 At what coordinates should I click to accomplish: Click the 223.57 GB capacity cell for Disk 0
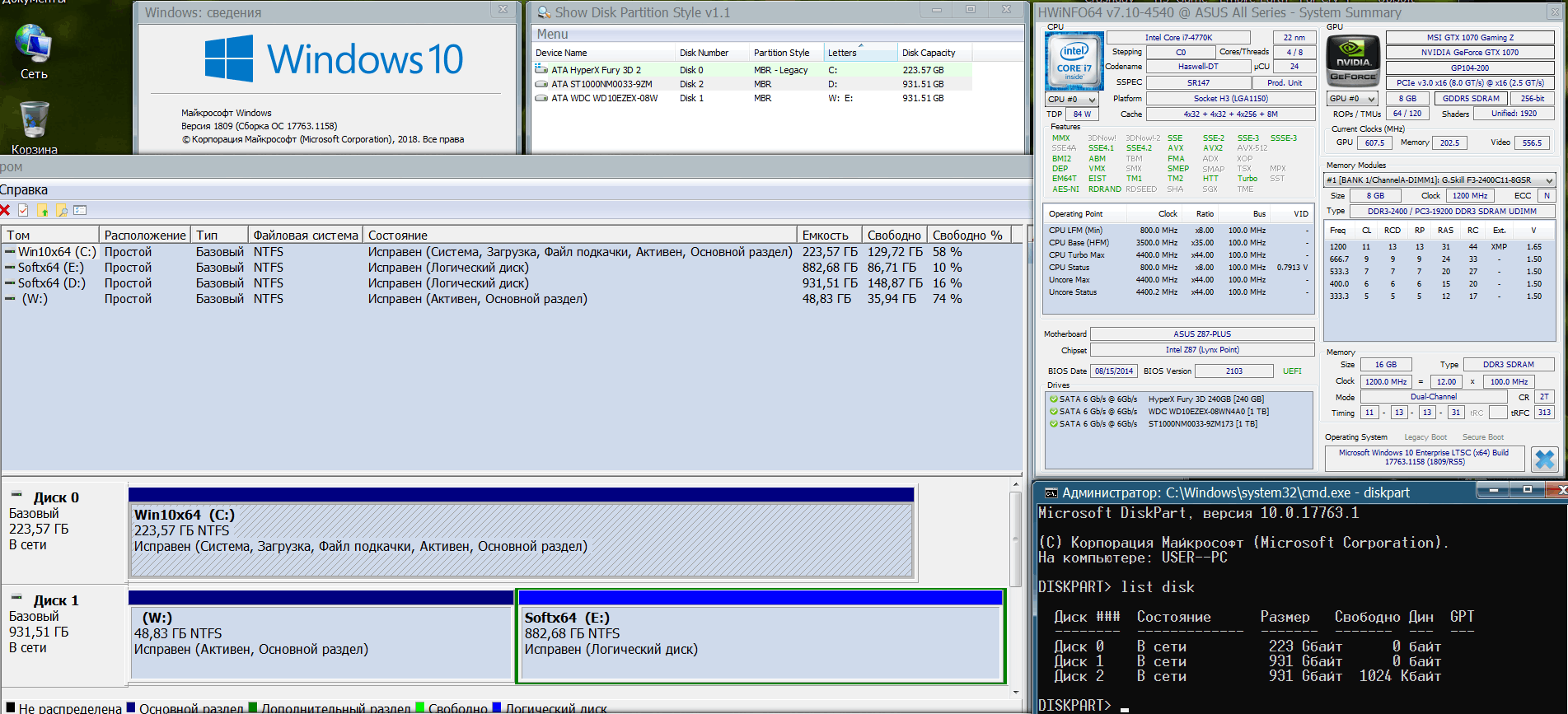923,70
